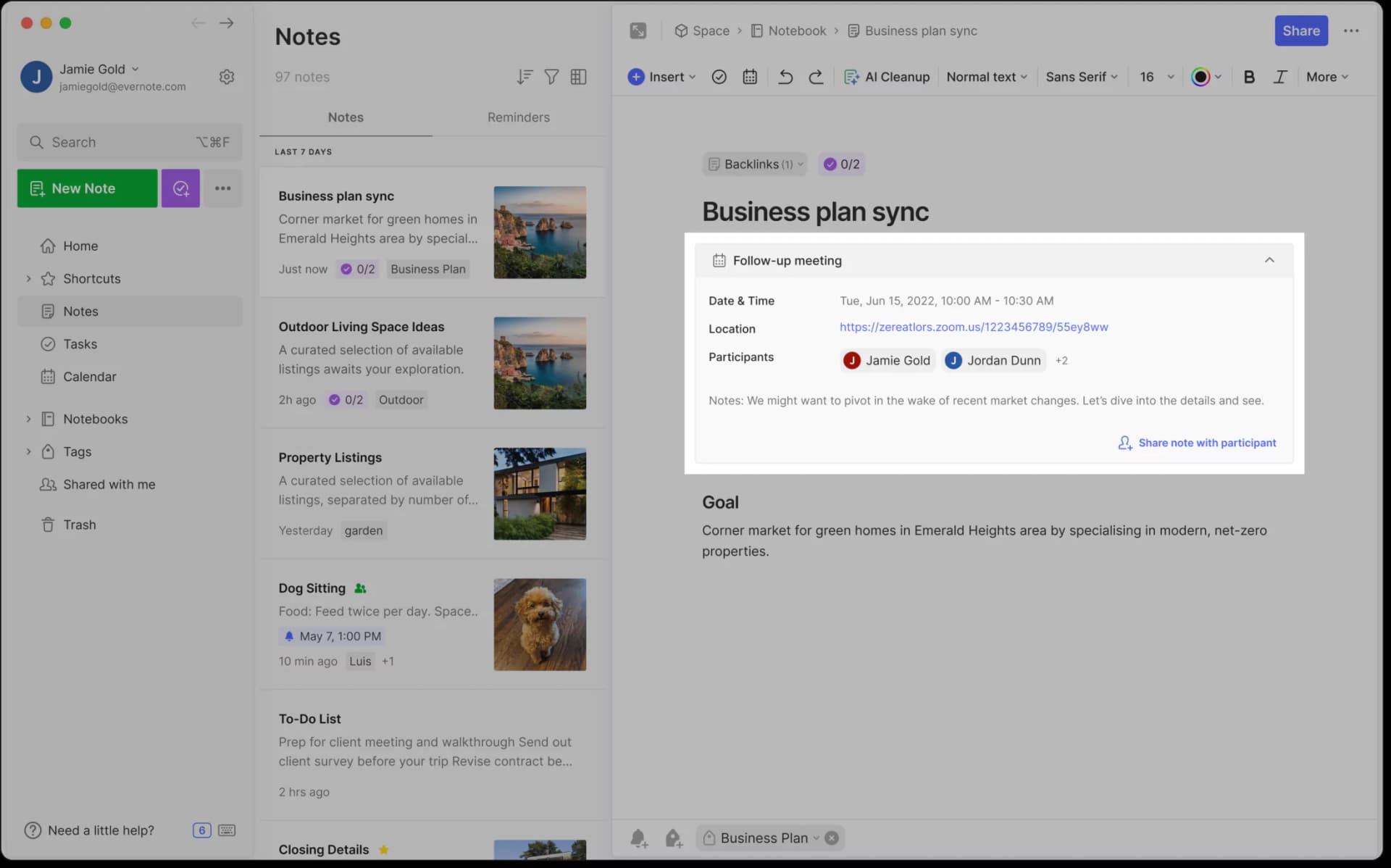Open the Zoom meeting link in the note
Screen dimensions: 1391x868
click(973, 327)
